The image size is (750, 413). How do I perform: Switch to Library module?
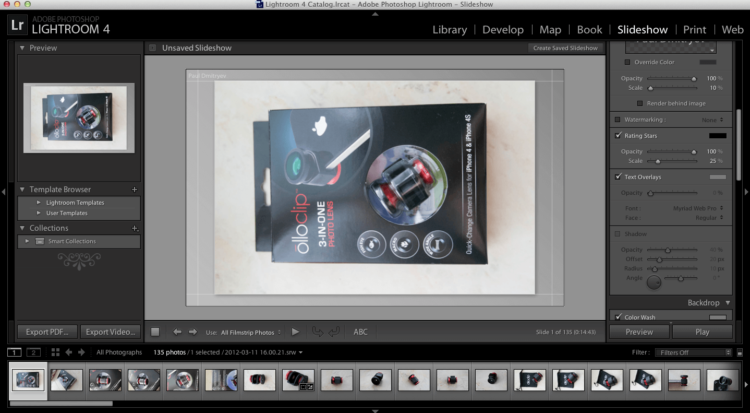450,30
